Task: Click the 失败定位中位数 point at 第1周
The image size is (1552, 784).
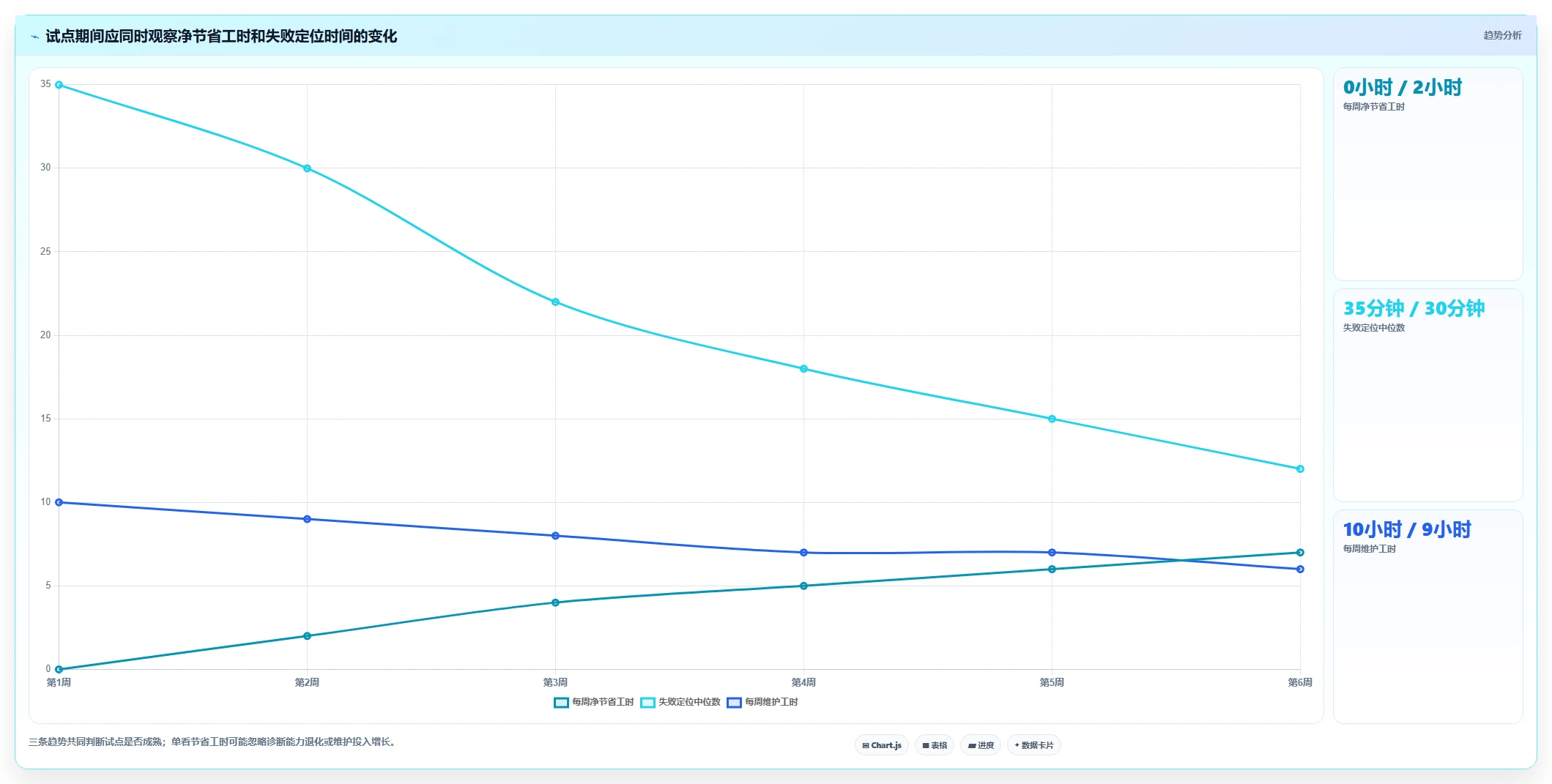Action: coord(59,85)
